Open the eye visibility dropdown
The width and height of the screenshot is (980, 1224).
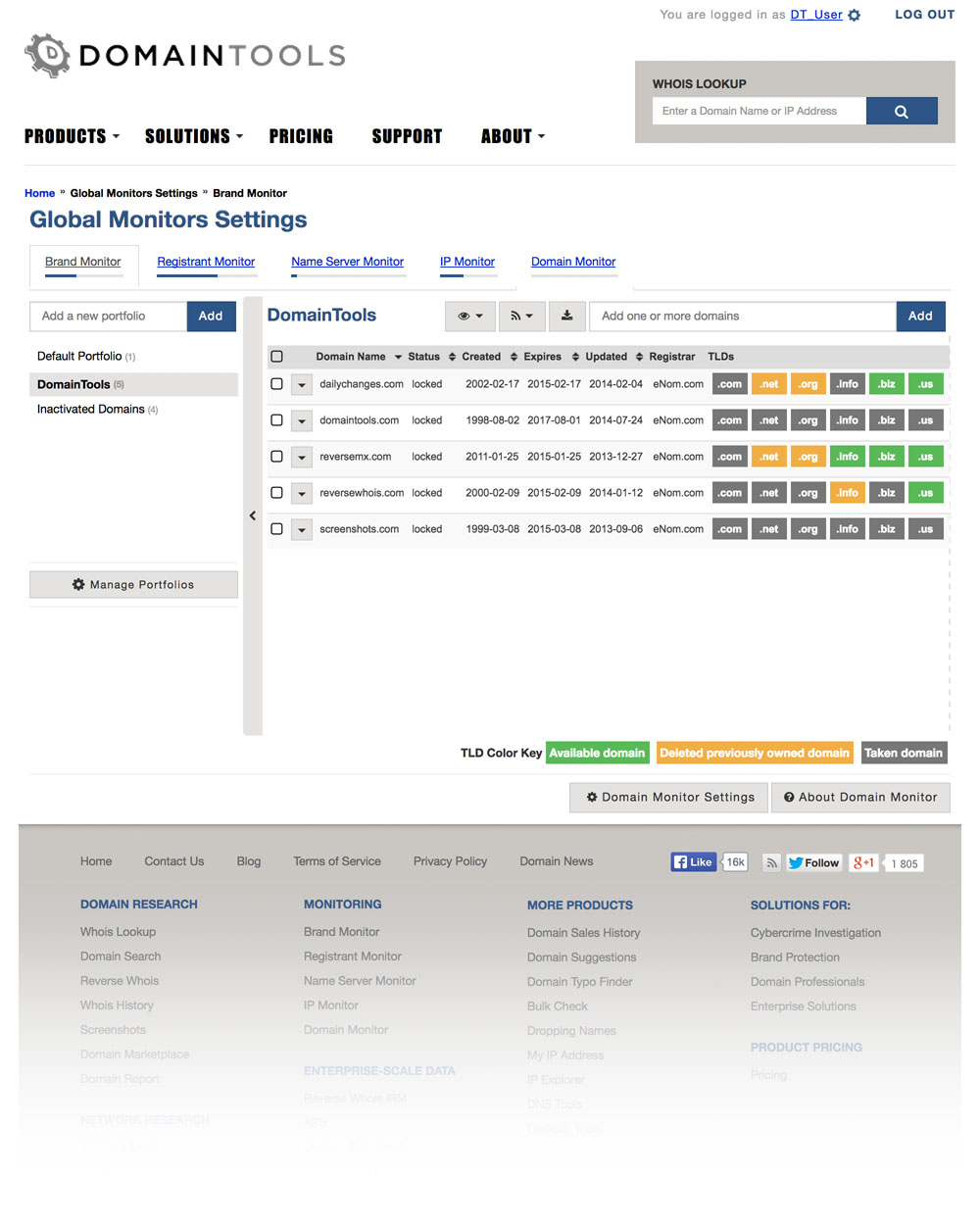pos(470,316)
